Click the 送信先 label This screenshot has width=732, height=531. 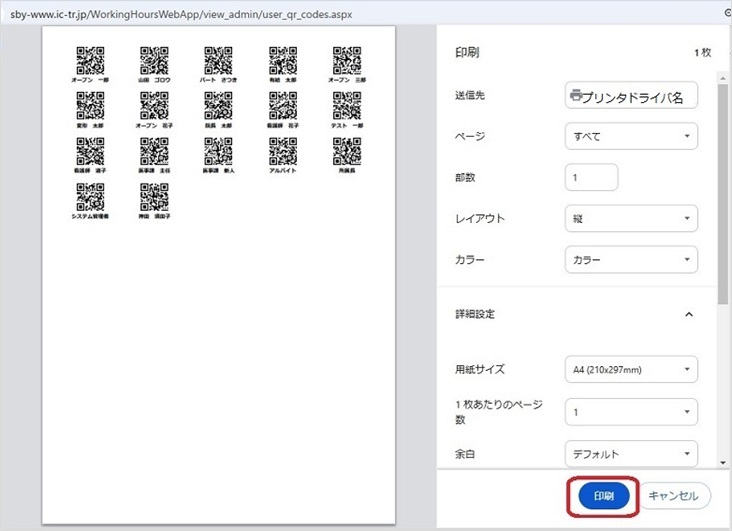pyautogui.click(x=470, y=95)
